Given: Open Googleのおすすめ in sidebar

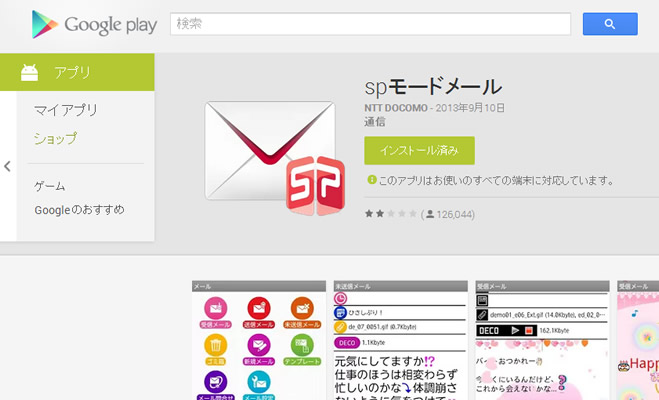Looking at the screenshot, I should [79, 210].
